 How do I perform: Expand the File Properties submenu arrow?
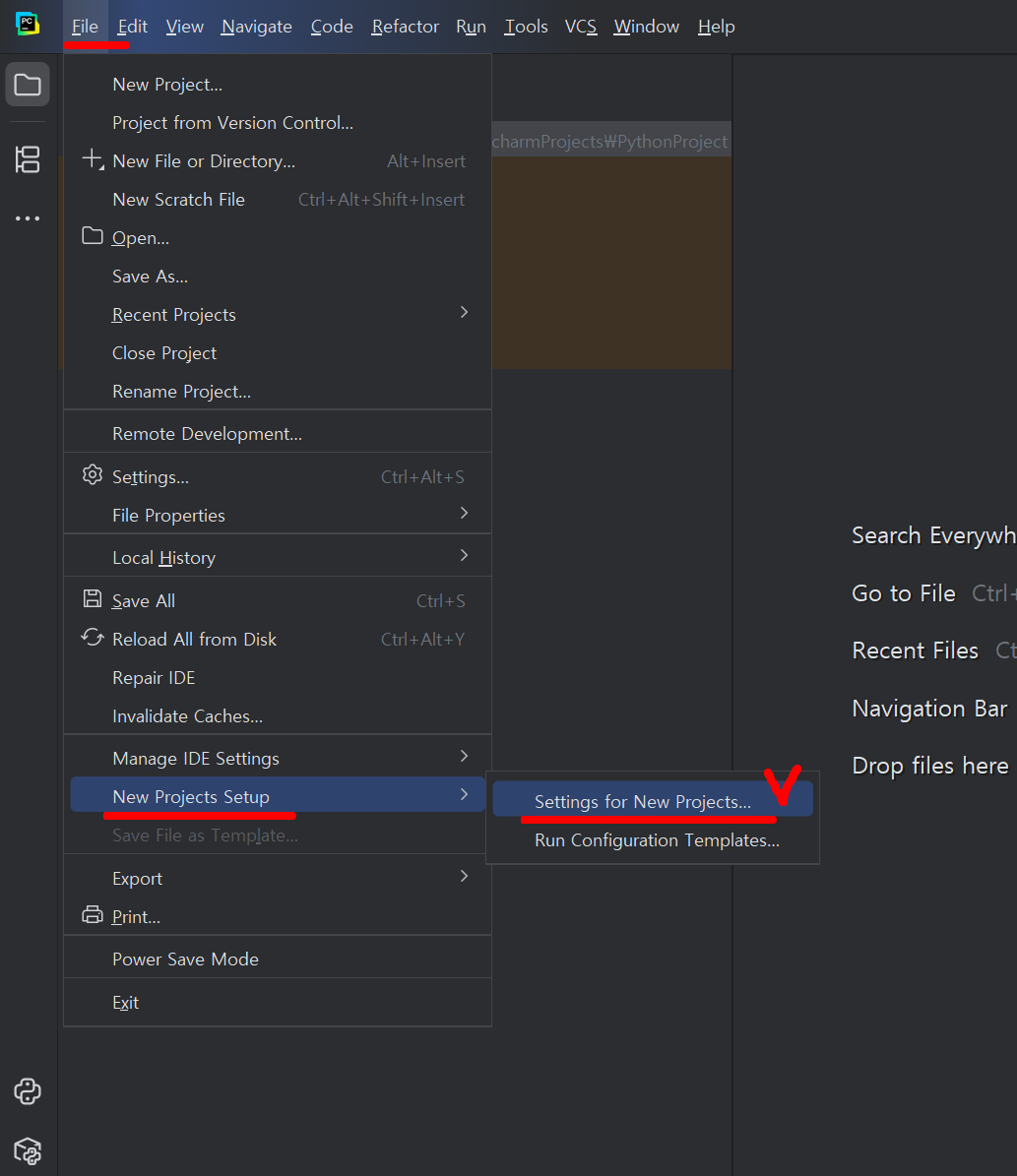(464, 513)
